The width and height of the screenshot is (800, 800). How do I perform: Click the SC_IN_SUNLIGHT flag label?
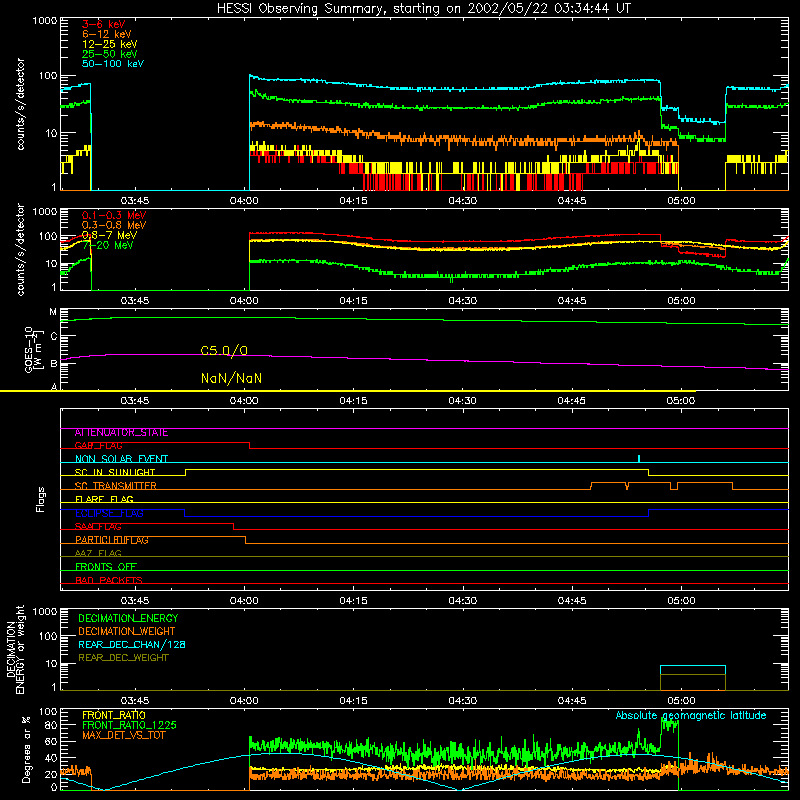[x=115, y=472]
